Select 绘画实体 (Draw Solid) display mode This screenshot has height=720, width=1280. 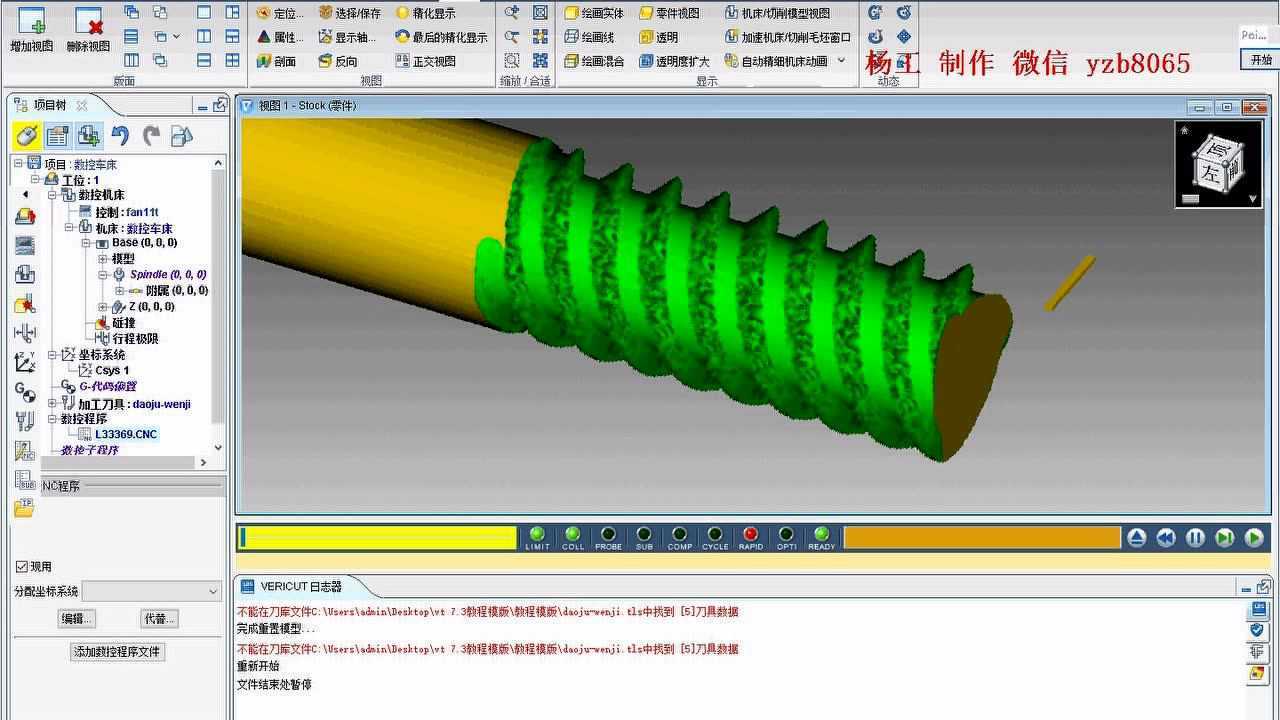[x=572, y=13]
